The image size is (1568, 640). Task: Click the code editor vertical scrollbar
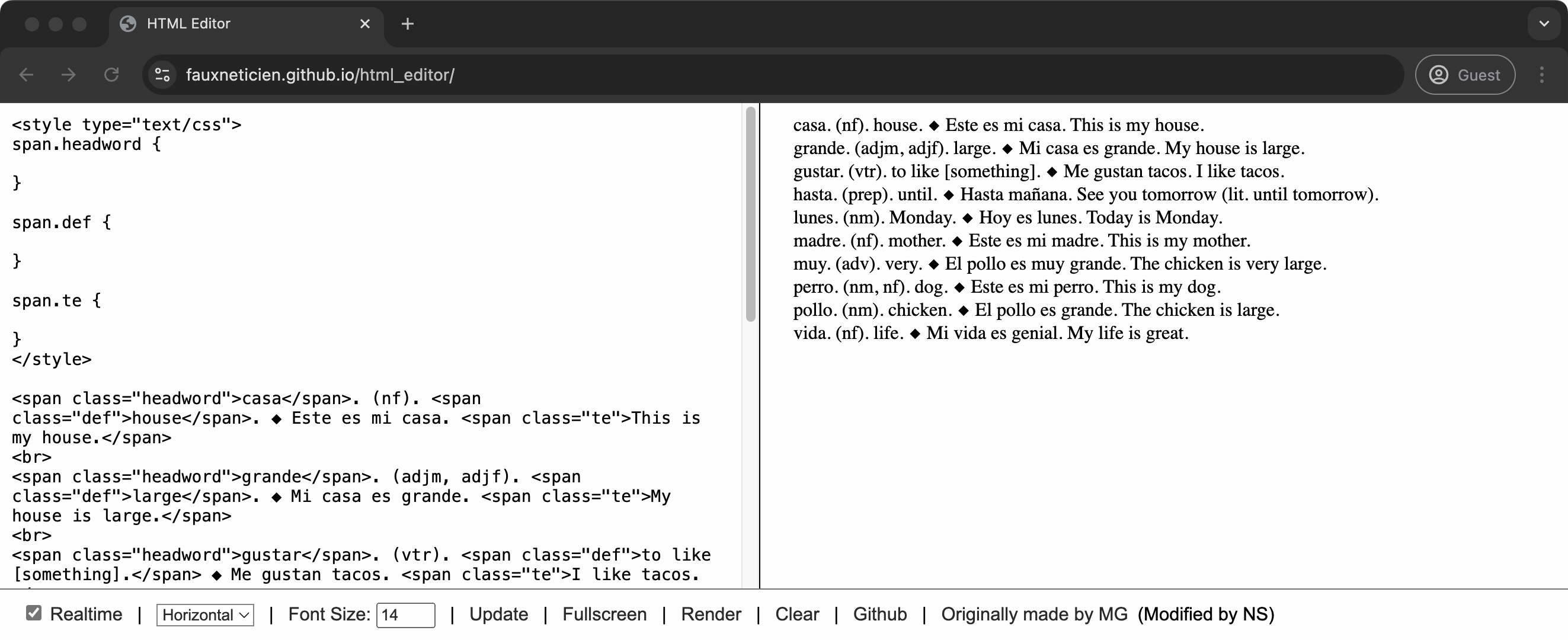[x=751, y=214]
